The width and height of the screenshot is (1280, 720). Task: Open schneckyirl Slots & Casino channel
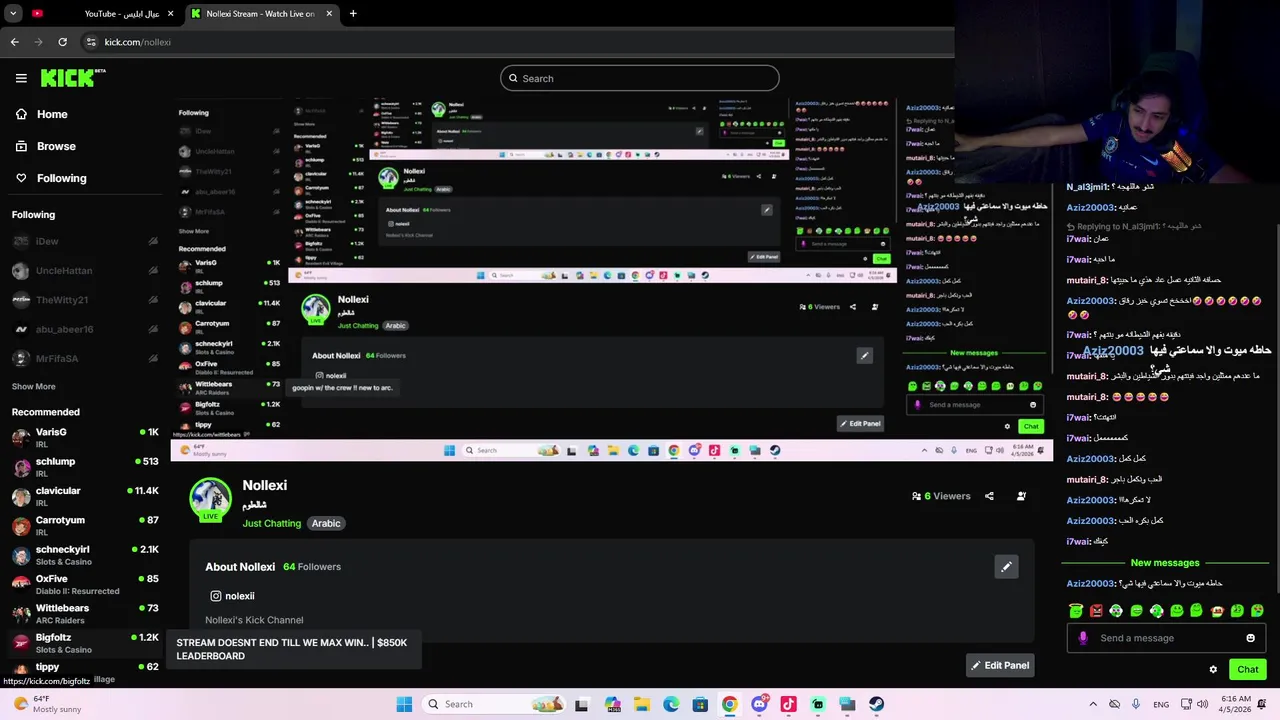[x=84, y=555]
